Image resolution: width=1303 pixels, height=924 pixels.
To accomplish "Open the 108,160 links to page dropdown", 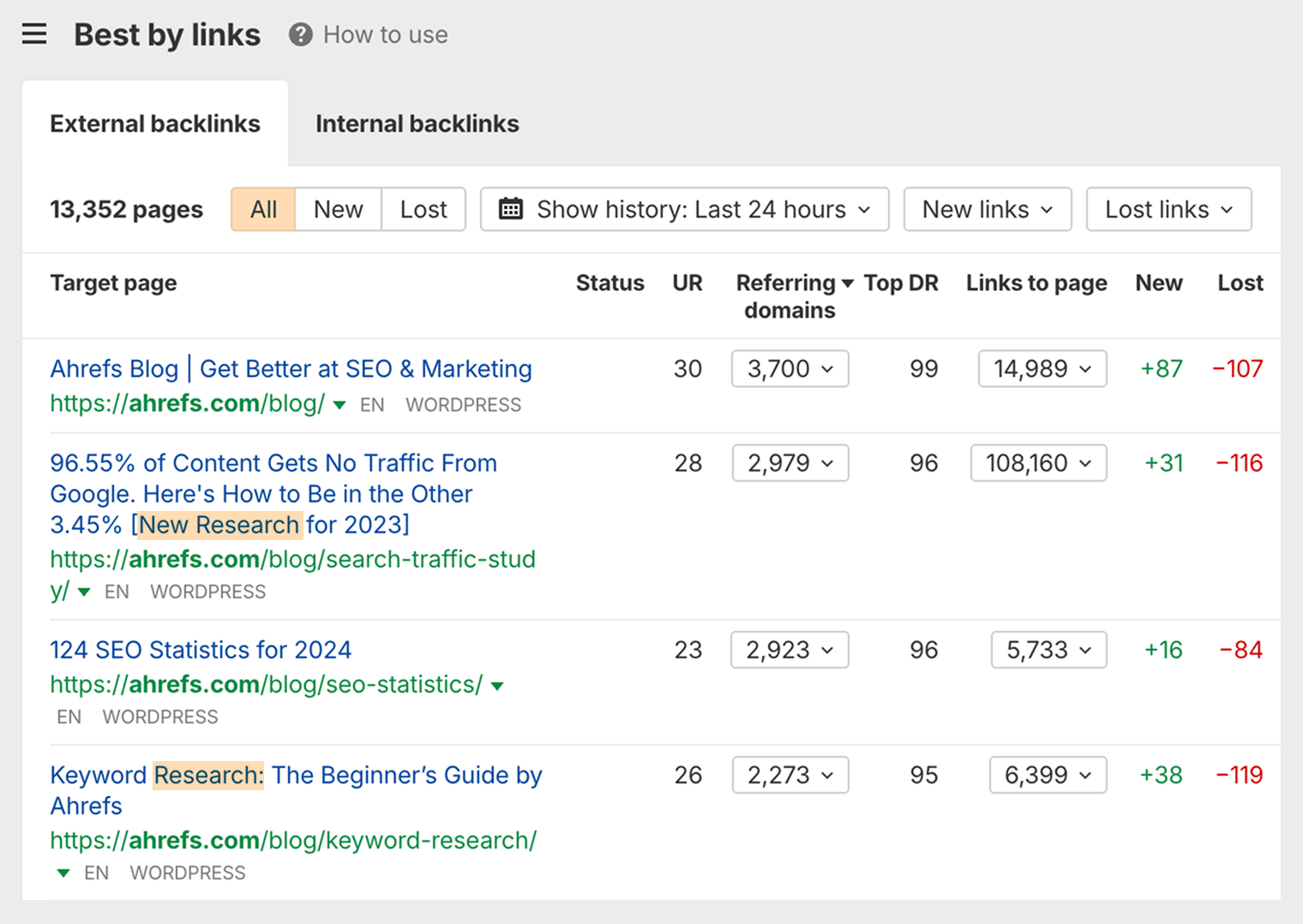I will tap(1038, 463).
